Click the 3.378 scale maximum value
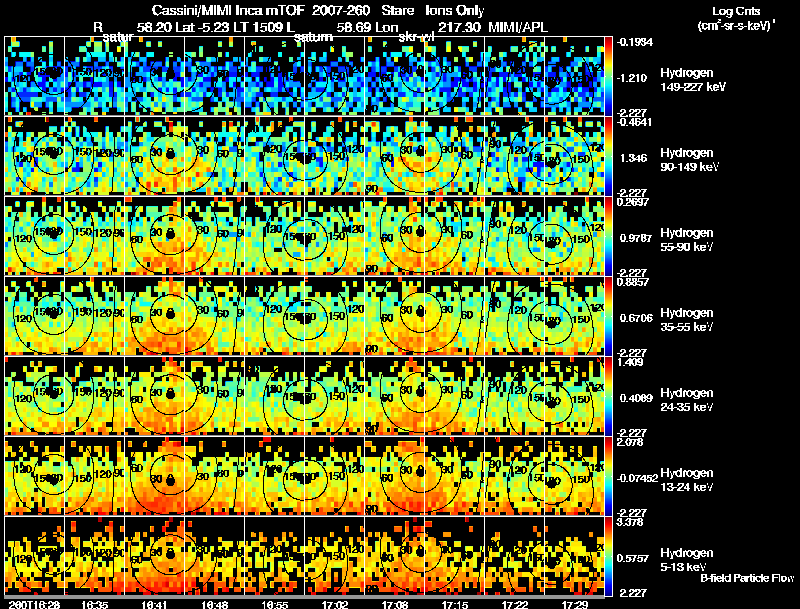 [630, 522]
